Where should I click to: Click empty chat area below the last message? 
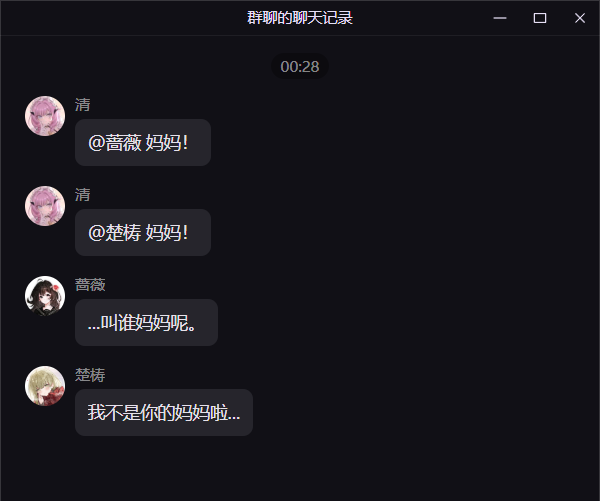coord(300,469)
